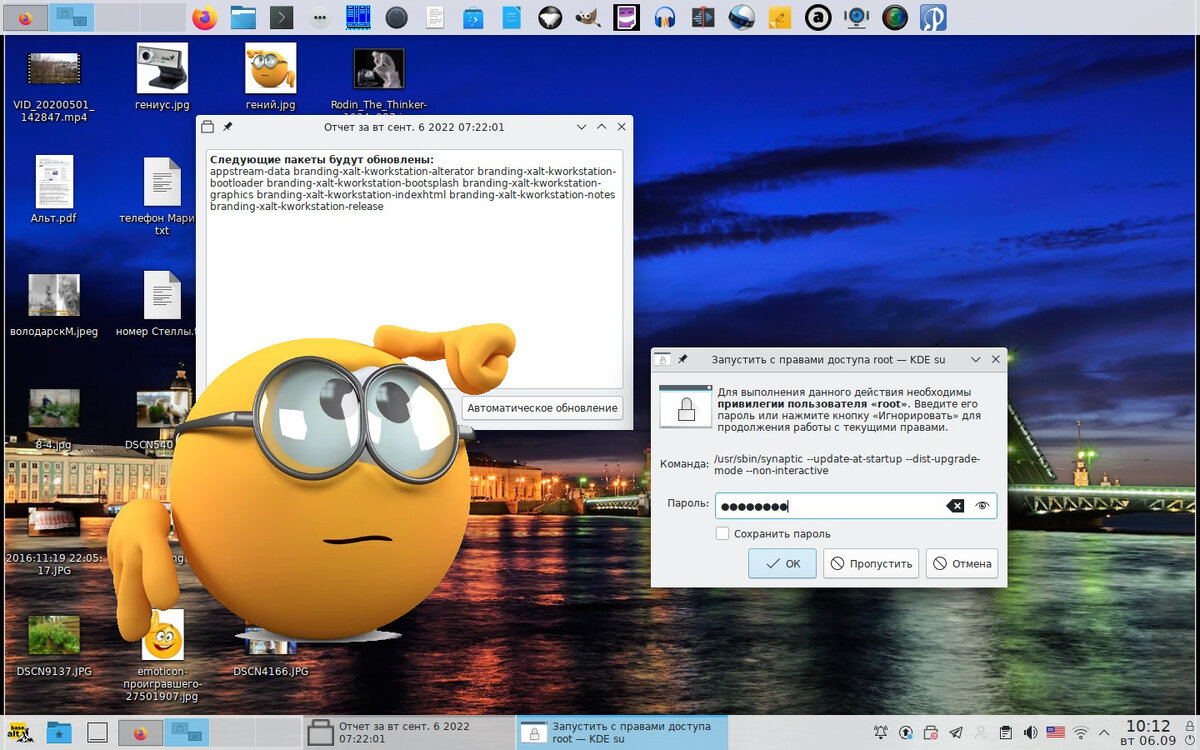Screen dimensions: 1200x750
Task: Open the blue file manager folder icon in top panel
Action: (243, 17)
